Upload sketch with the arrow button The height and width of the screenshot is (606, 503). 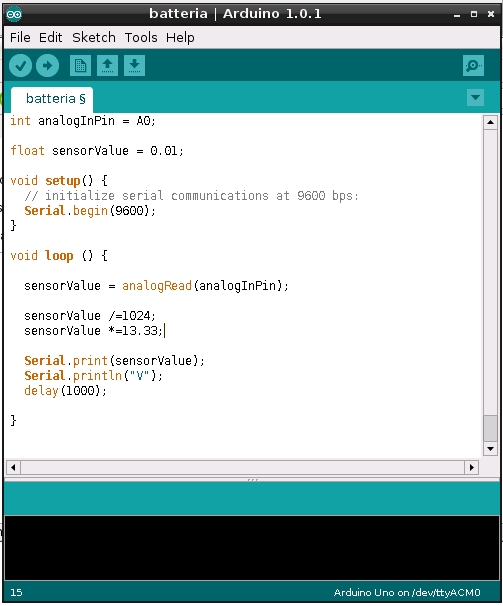(48, 65)
